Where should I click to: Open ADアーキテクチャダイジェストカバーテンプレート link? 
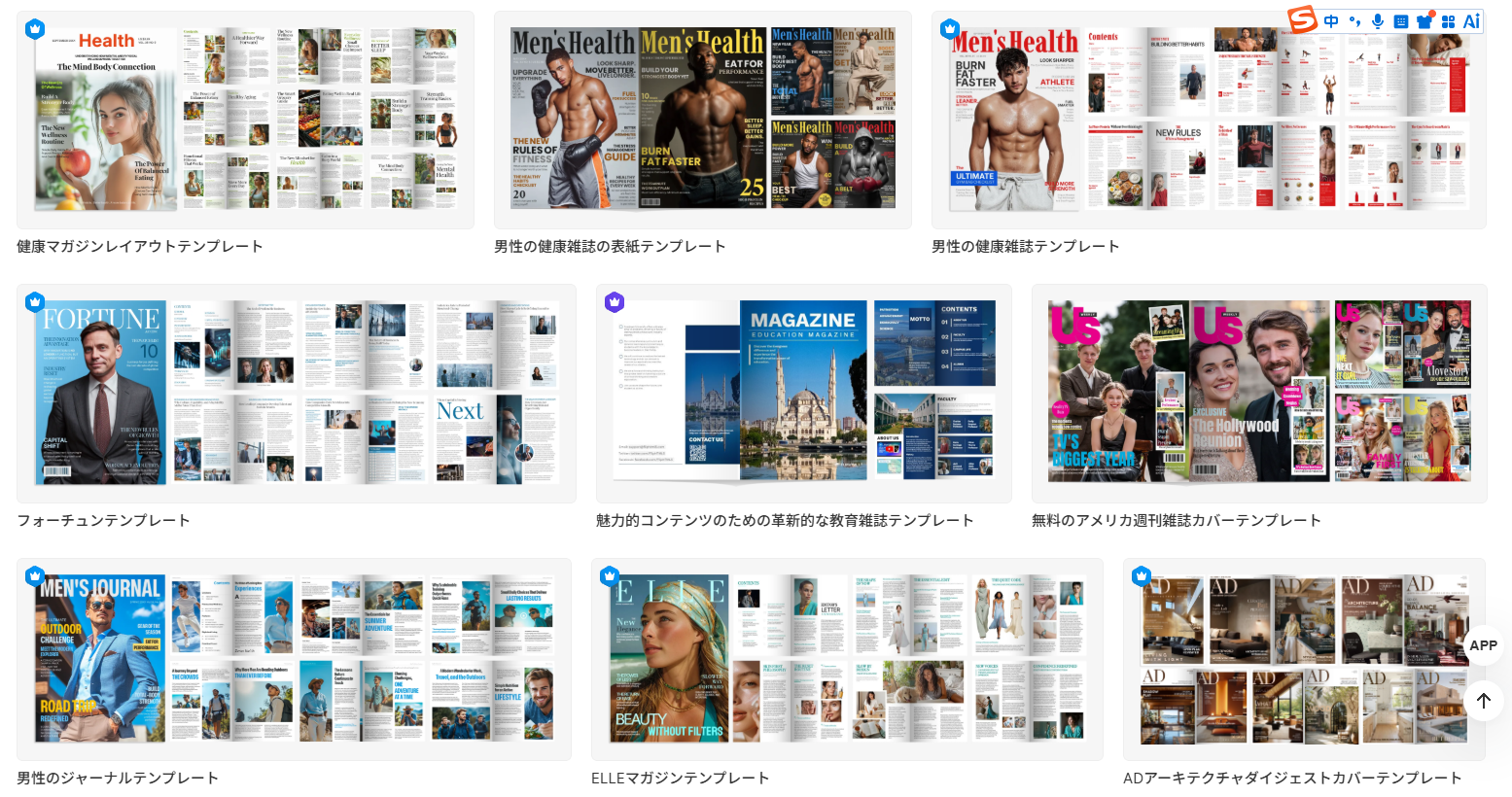click(1292, 779)
